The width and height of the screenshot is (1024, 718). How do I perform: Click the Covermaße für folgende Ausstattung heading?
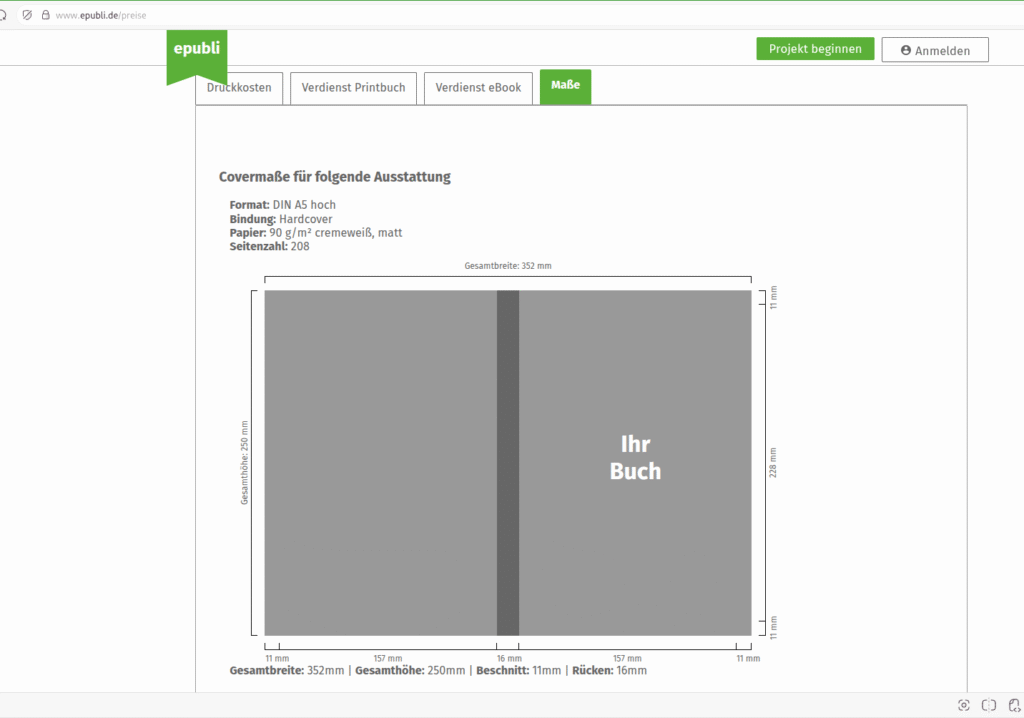(334, 177)
